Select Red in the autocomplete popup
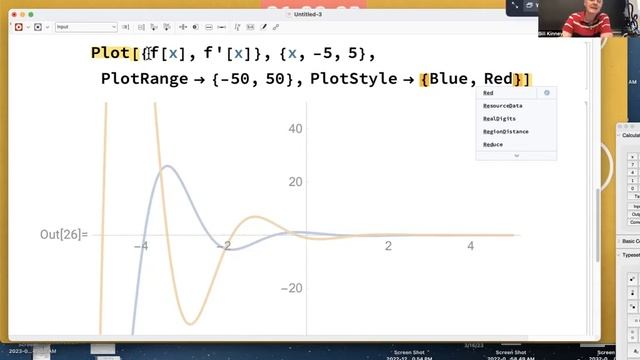This screenshot has width=640, height=360. click(x=506, y=93)
